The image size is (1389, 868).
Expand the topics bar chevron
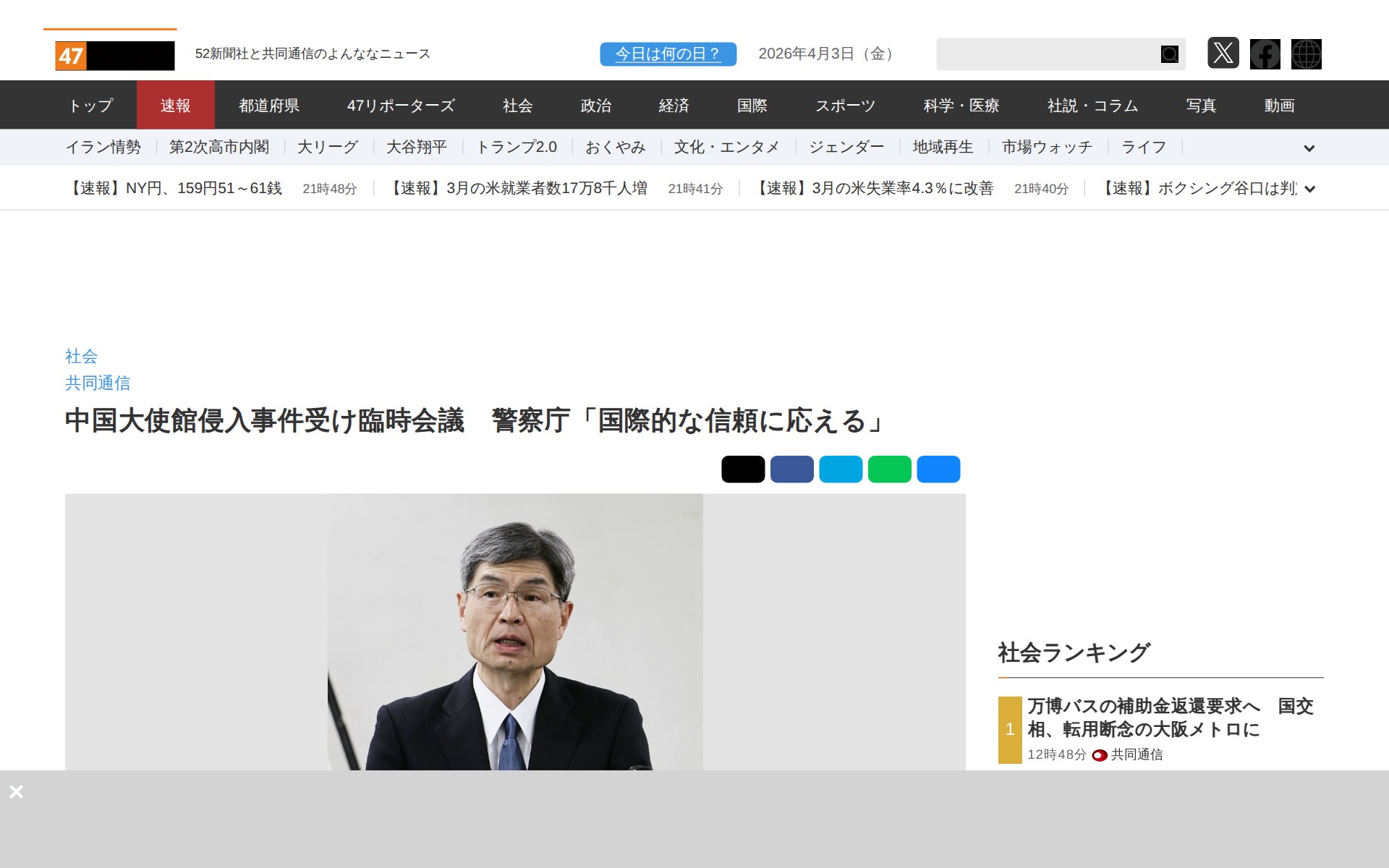[x=1309, y=148]
